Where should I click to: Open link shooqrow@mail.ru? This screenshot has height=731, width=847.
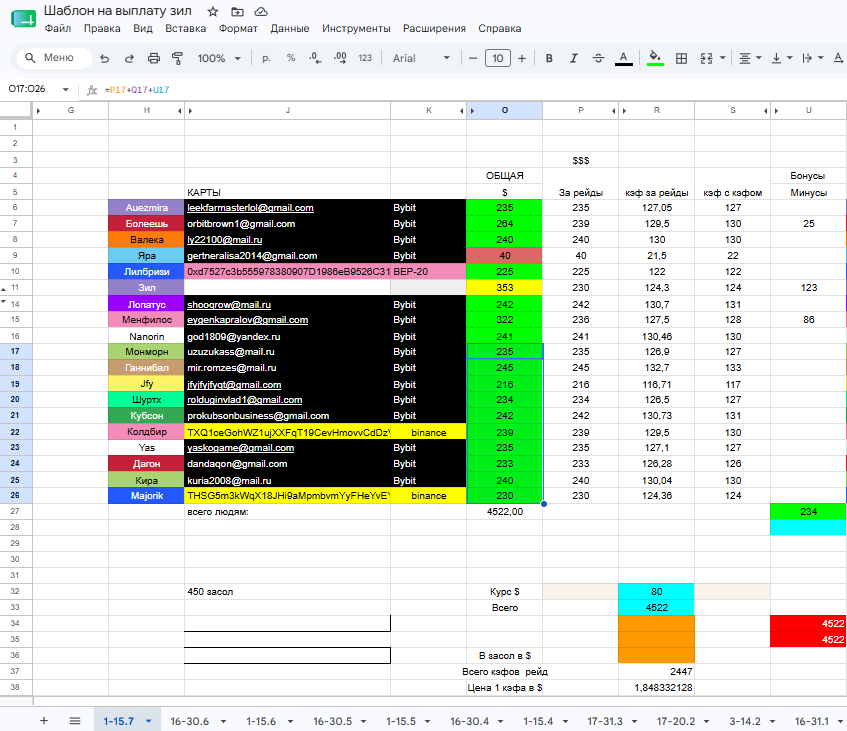pyautogui.click(x=229, y=305)
